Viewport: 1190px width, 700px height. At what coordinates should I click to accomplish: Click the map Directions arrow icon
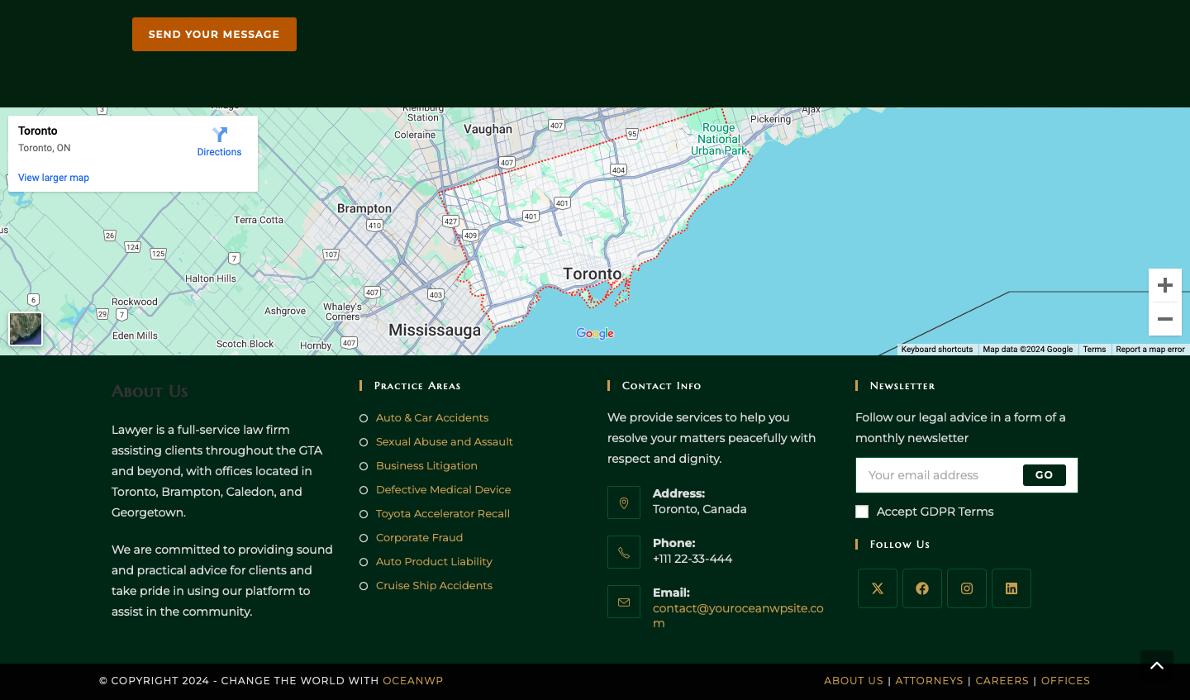pyautogui.click(x=219, y=135)
